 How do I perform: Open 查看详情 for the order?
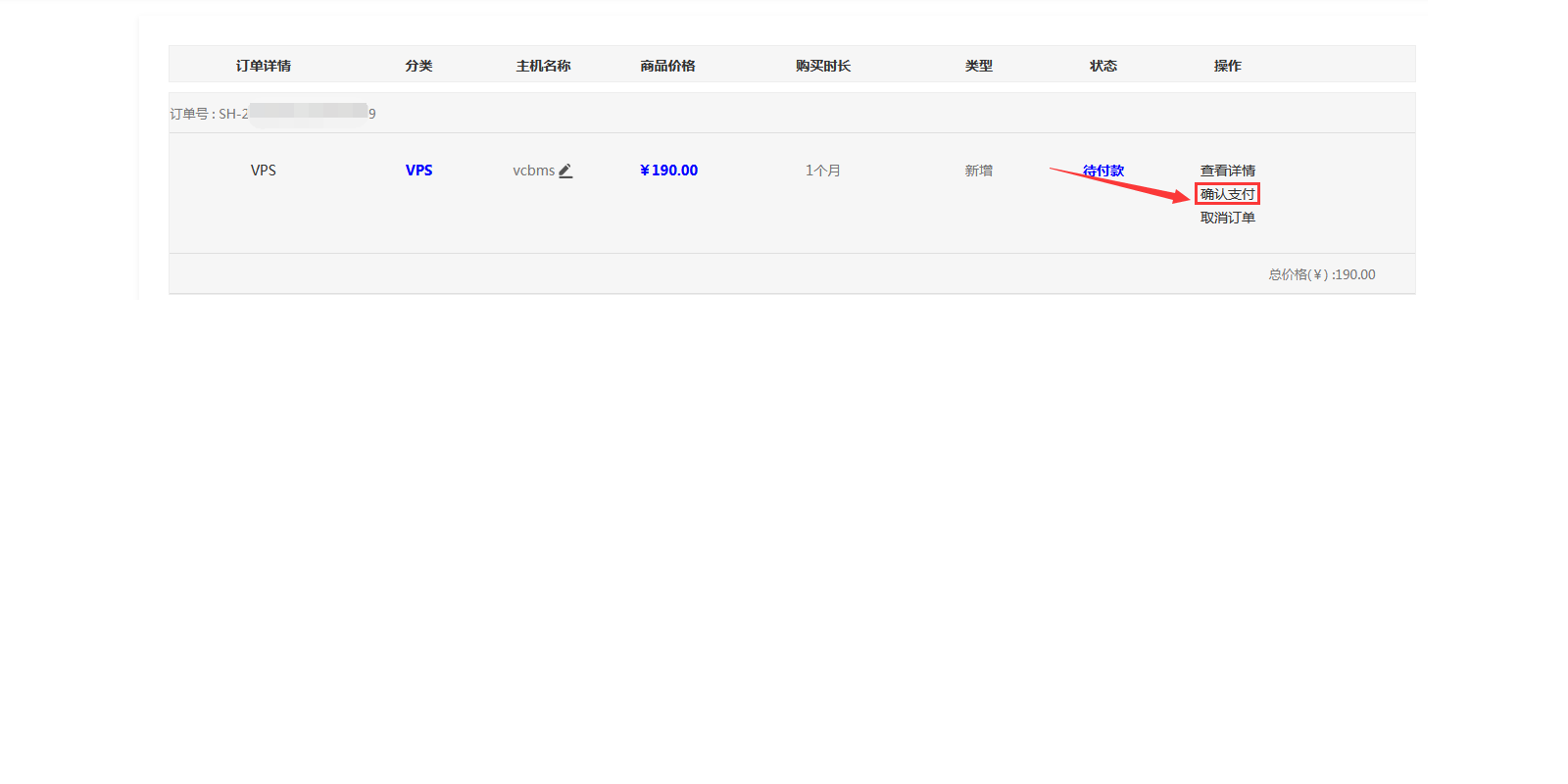[1227, 171]
